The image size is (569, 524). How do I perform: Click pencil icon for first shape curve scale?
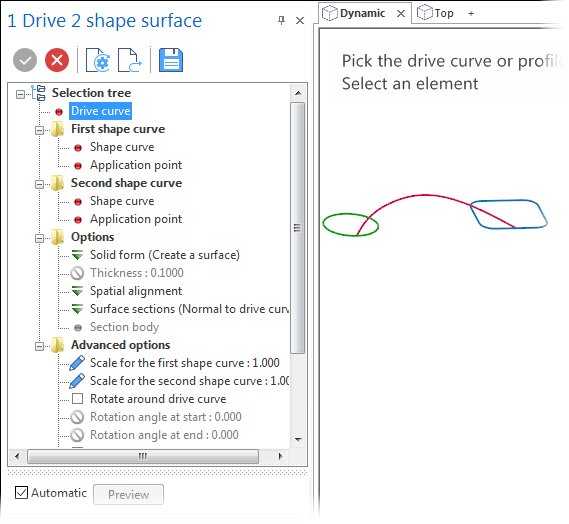coord(77,363)
